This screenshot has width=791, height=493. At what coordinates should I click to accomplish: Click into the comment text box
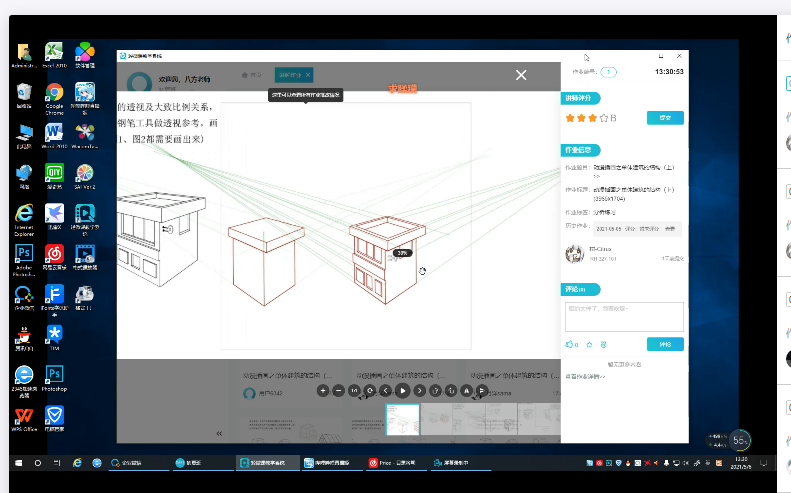624,316
